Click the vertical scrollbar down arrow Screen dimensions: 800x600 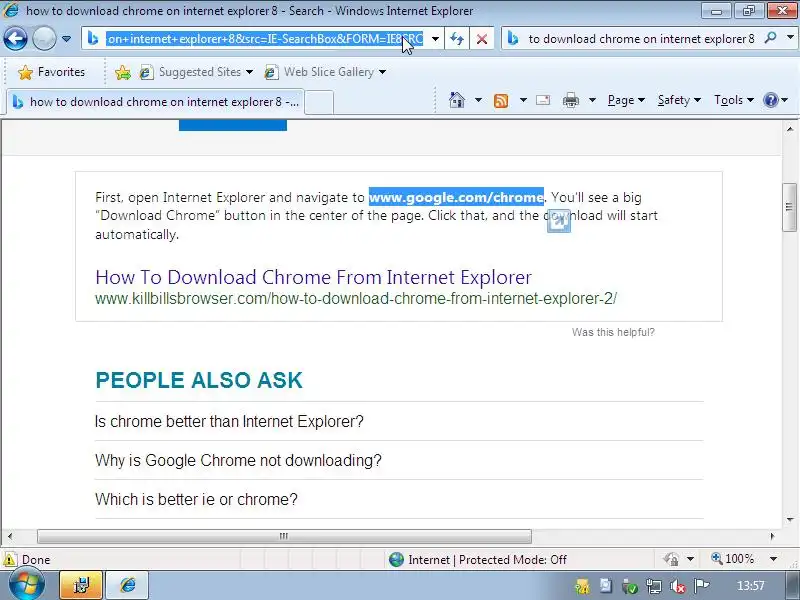coord(790,519)
